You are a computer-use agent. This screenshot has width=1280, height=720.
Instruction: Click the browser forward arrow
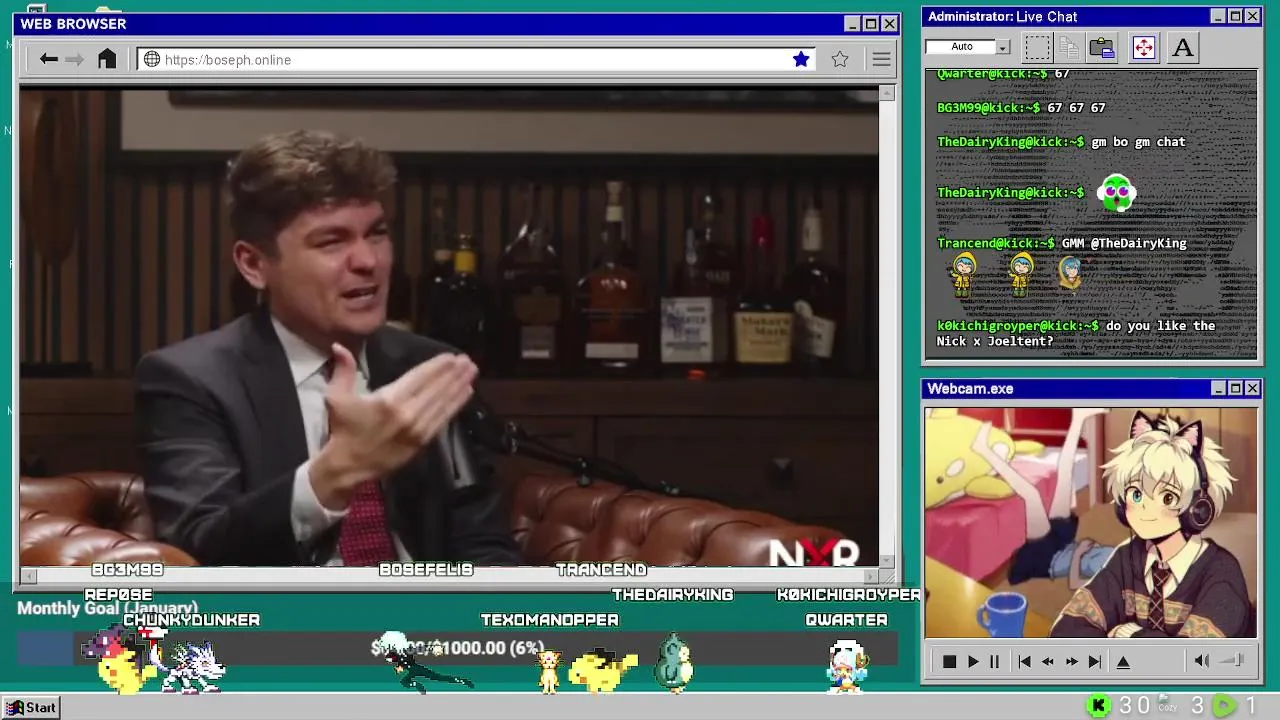click(74, 59)
